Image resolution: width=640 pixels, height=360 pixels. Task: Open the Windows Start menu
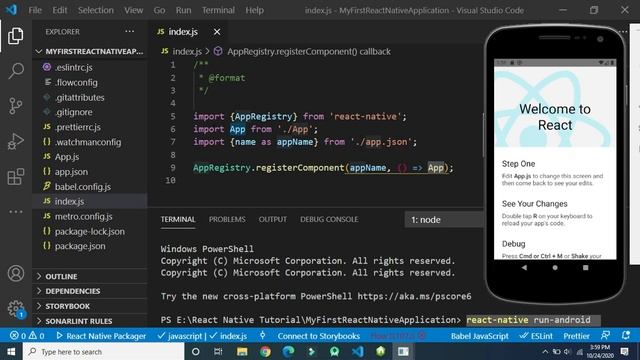[11, 351]
